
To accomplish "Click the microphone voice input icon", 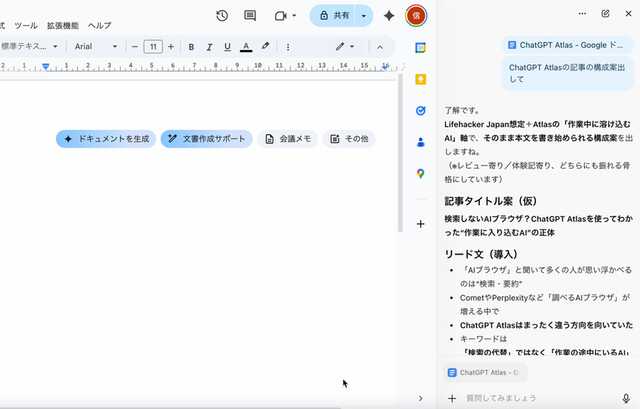I will pyautogui.click(x=626, y=398).
